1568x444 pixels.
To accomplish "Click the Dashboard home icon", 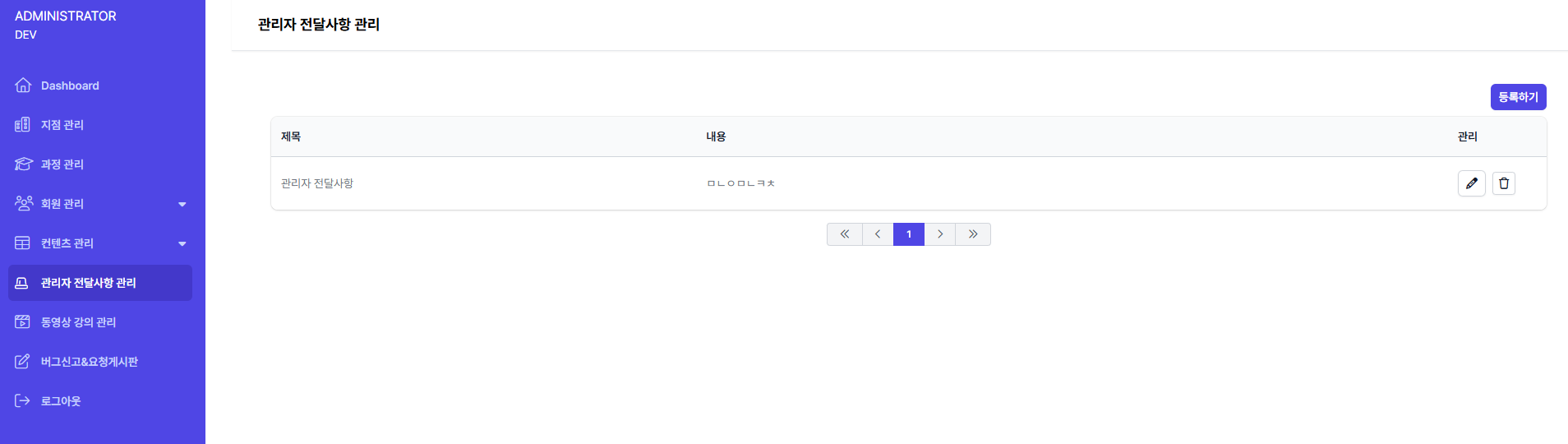I will pos(23,86).
